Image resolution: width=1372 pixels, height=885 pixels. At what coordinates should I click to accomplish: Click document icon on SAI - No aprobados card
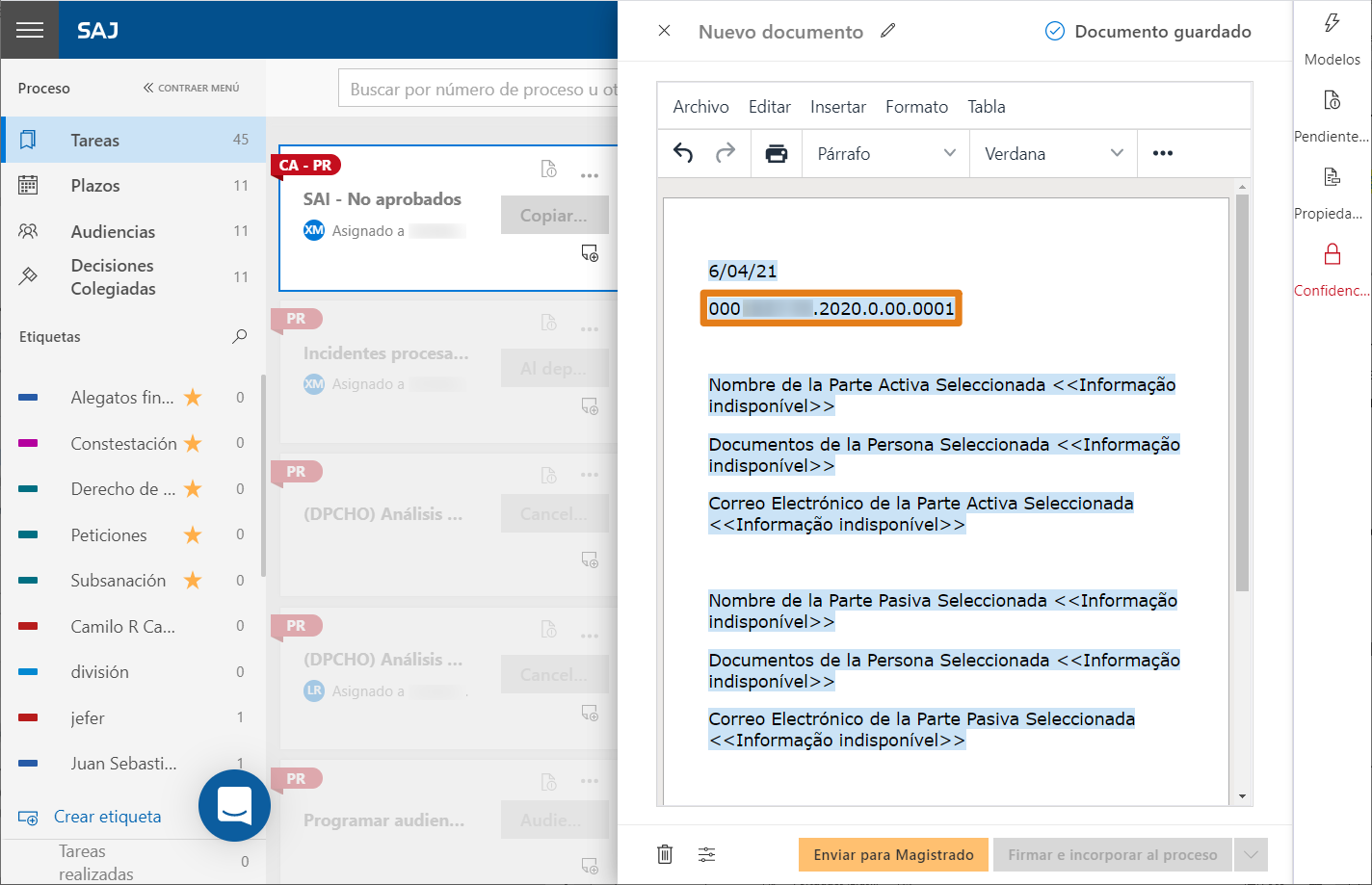(549, 169)
